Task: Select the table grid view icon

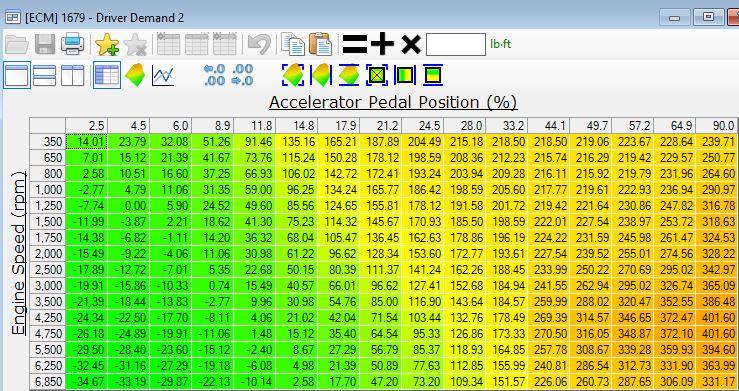Action: [x=107, y=75]
